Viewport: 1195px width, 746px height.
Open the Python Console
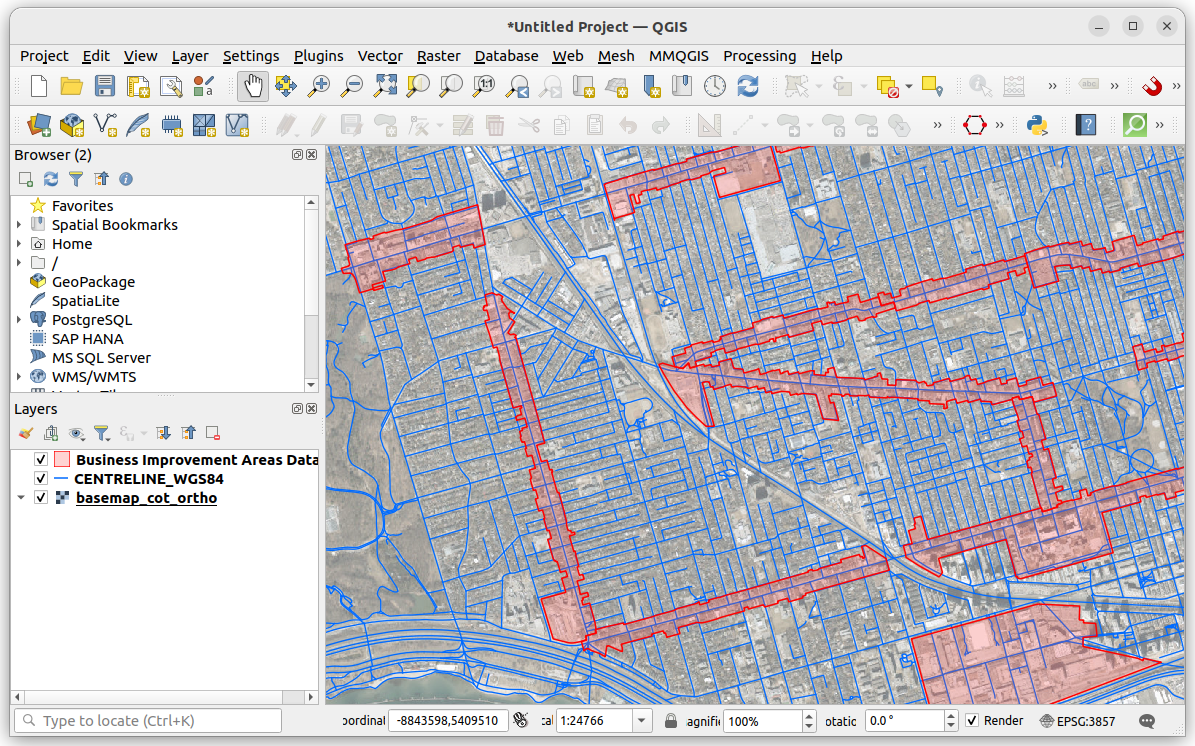click(1037, 125)
